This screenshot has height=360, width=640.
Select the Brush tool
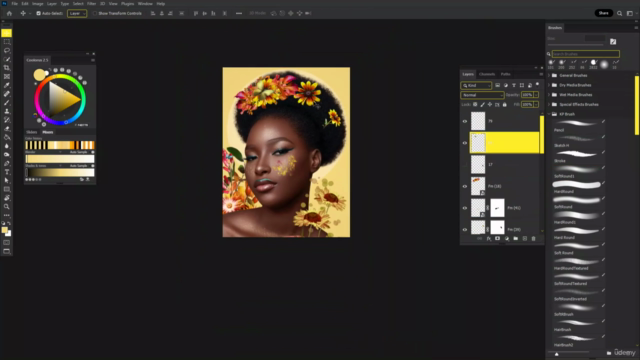pyautogui.click(x=7, y=102)
